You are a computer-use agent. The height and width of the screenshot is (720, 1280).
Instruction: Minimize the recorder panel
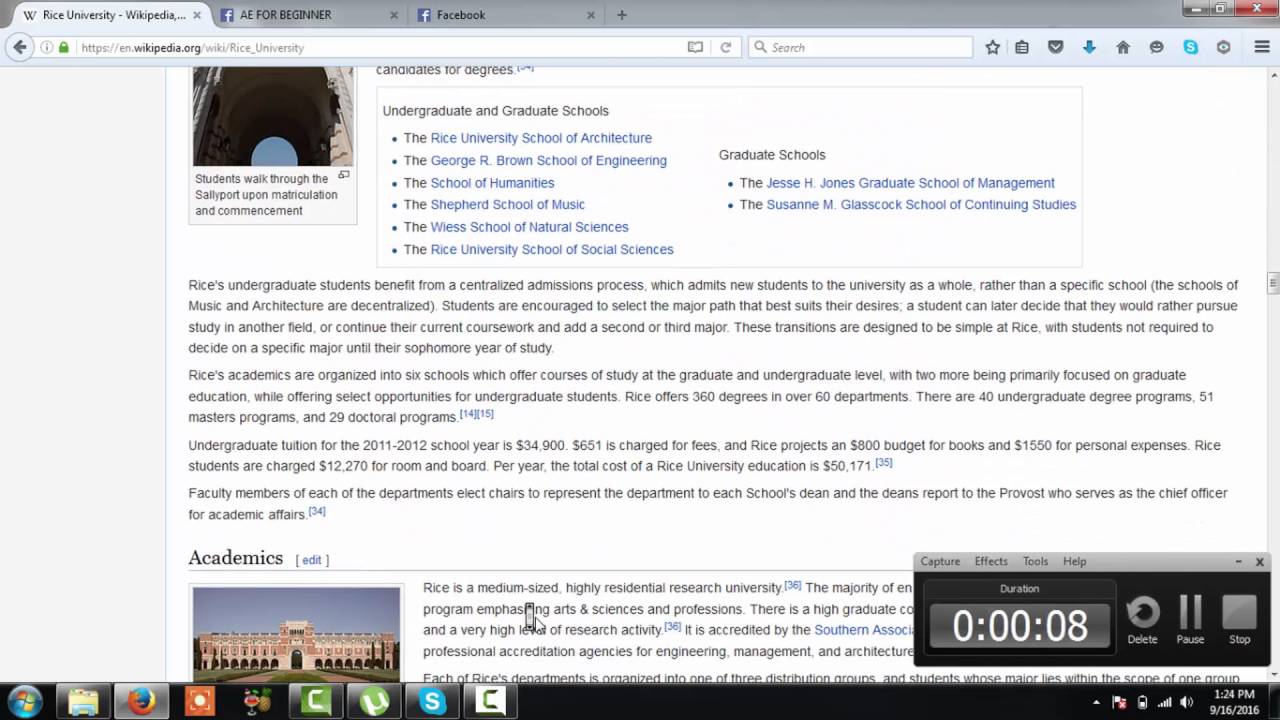(x=1238, y=562)
